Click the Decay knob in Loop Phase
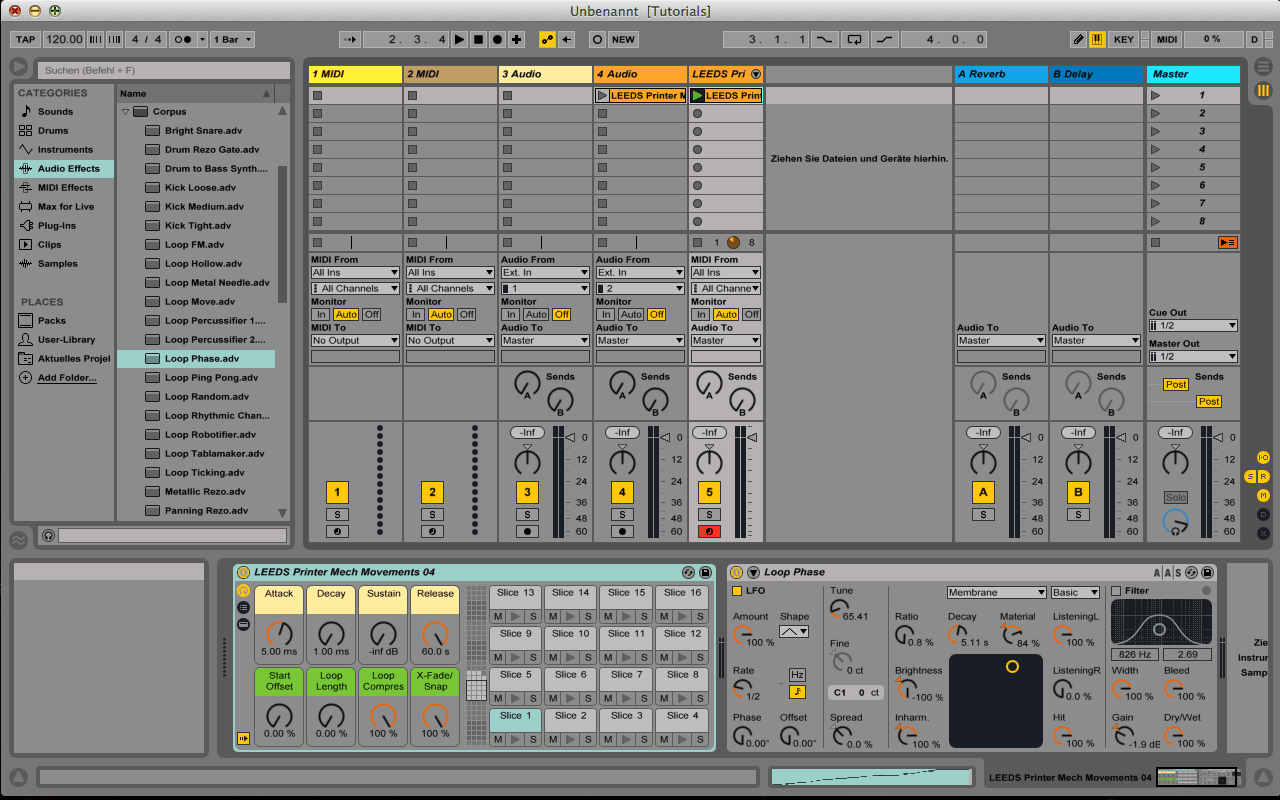Viewport: 1280px width, 800px height. [957, 635]
